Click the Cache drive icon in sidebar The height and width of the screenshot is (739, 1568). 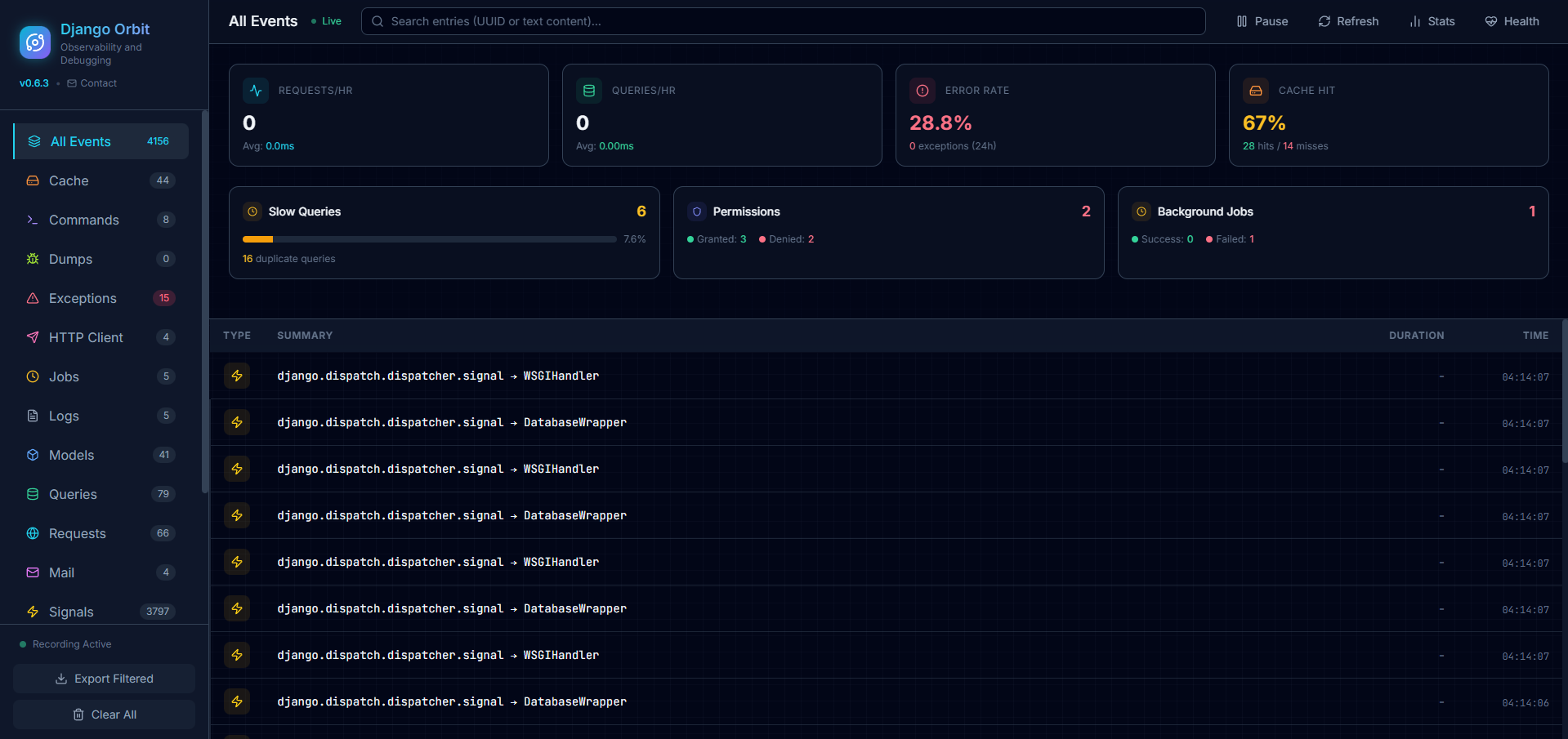click(x=33, y=180)
